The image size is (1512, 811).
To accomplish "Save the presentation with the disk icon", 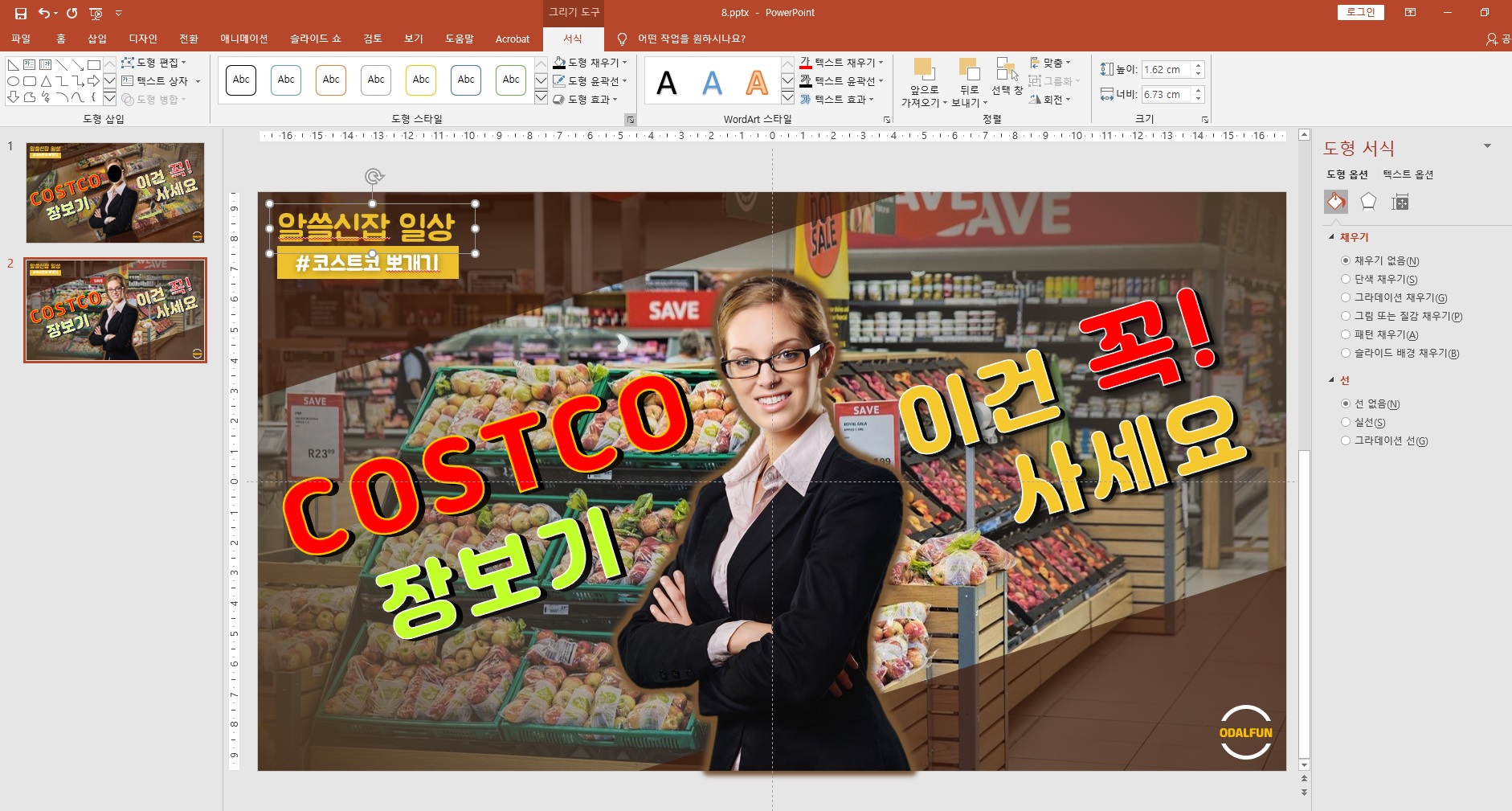I will [21, 13].
